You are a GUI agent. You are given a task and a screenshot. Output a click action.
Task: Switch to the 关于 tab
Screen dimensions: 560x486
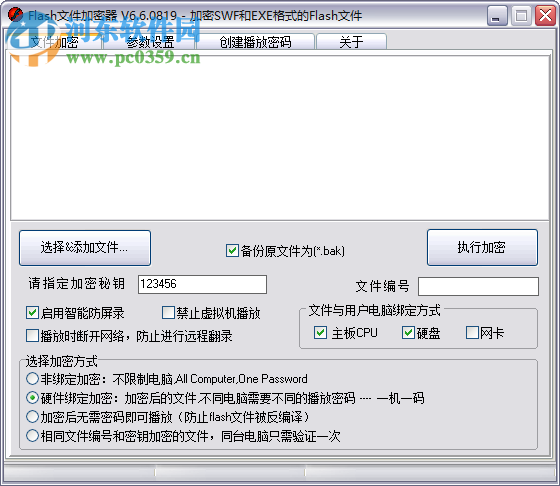pos(351,42)
